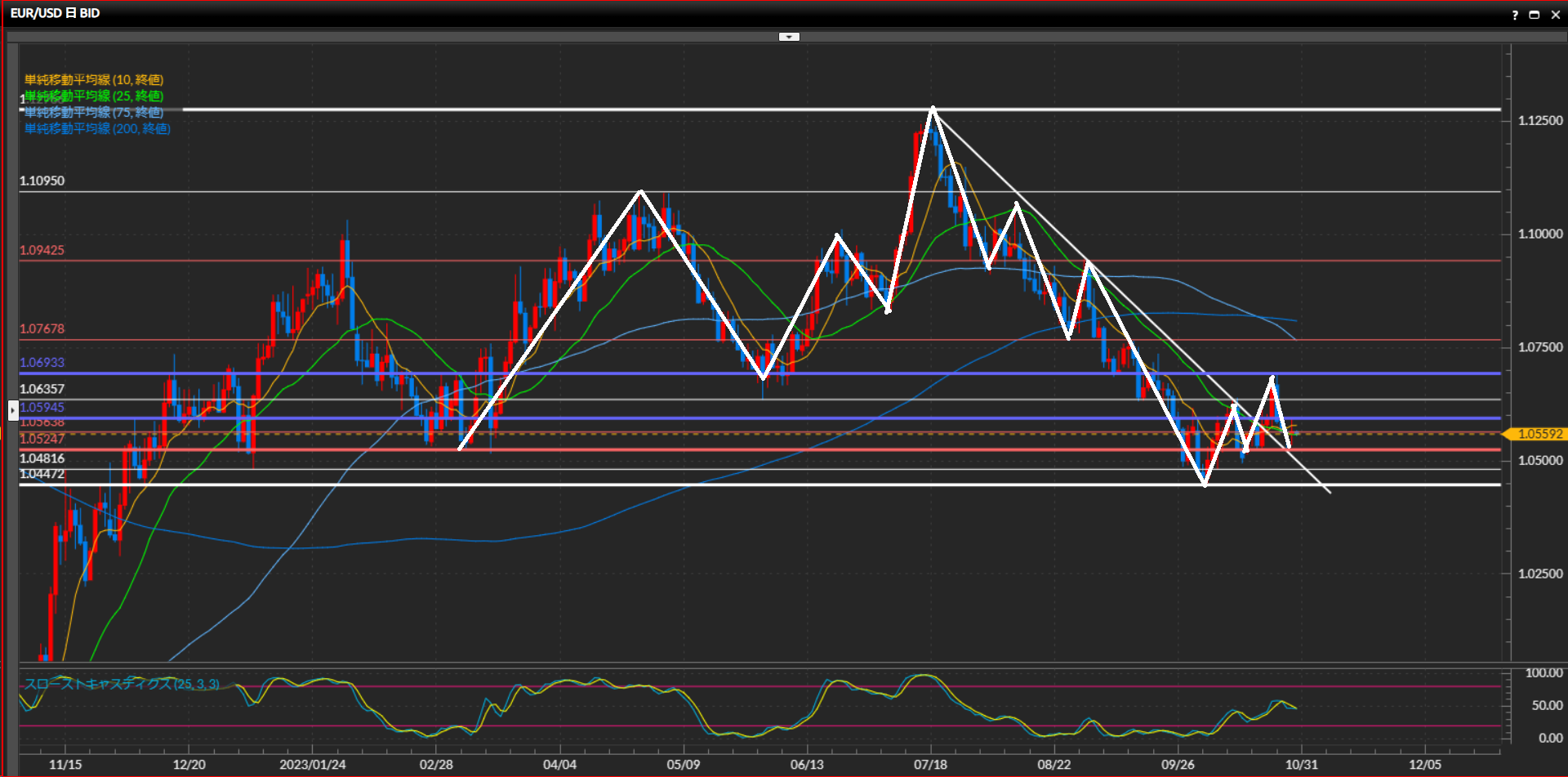Select the 1.10950 horizontal line label
This screenshot has width=1568, height=777.
tap(42, 181)
